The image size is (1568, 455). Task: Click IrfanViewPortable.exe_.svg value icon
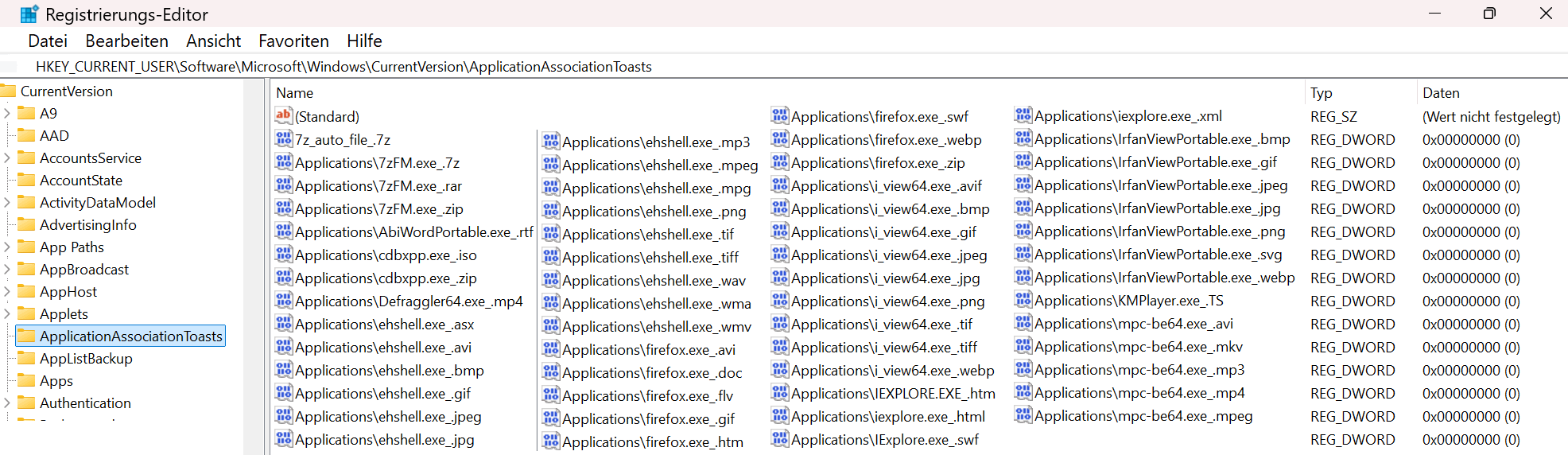[1023, 253]
